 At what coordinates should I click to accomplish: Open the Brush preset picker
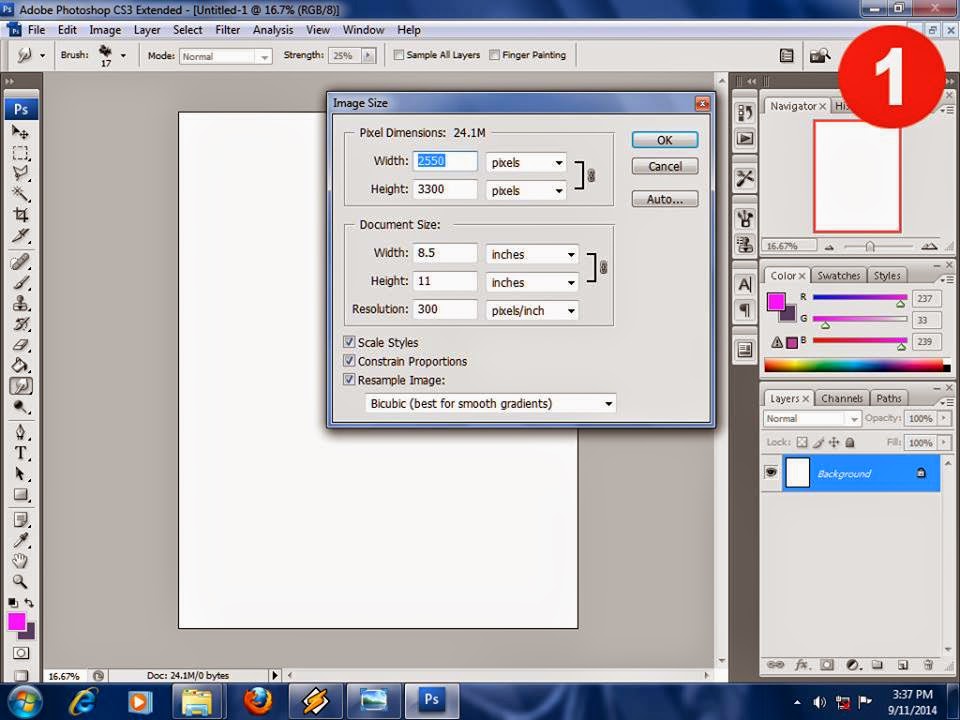(122, 55)
